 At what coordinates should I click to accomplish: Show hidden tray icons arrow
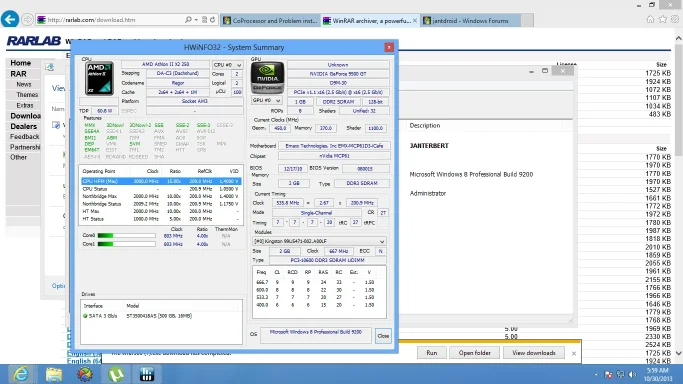tap(596, 374)
